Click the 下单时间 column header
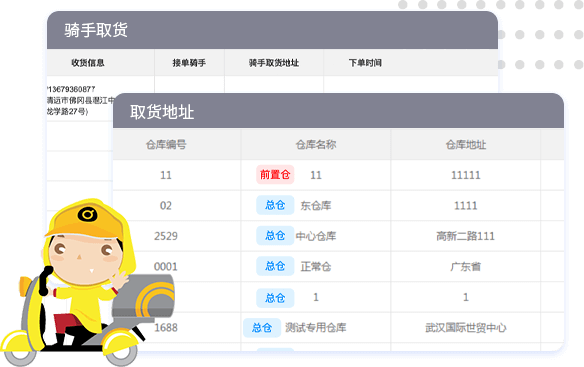584x367 pixels. [x=365, y=63]
